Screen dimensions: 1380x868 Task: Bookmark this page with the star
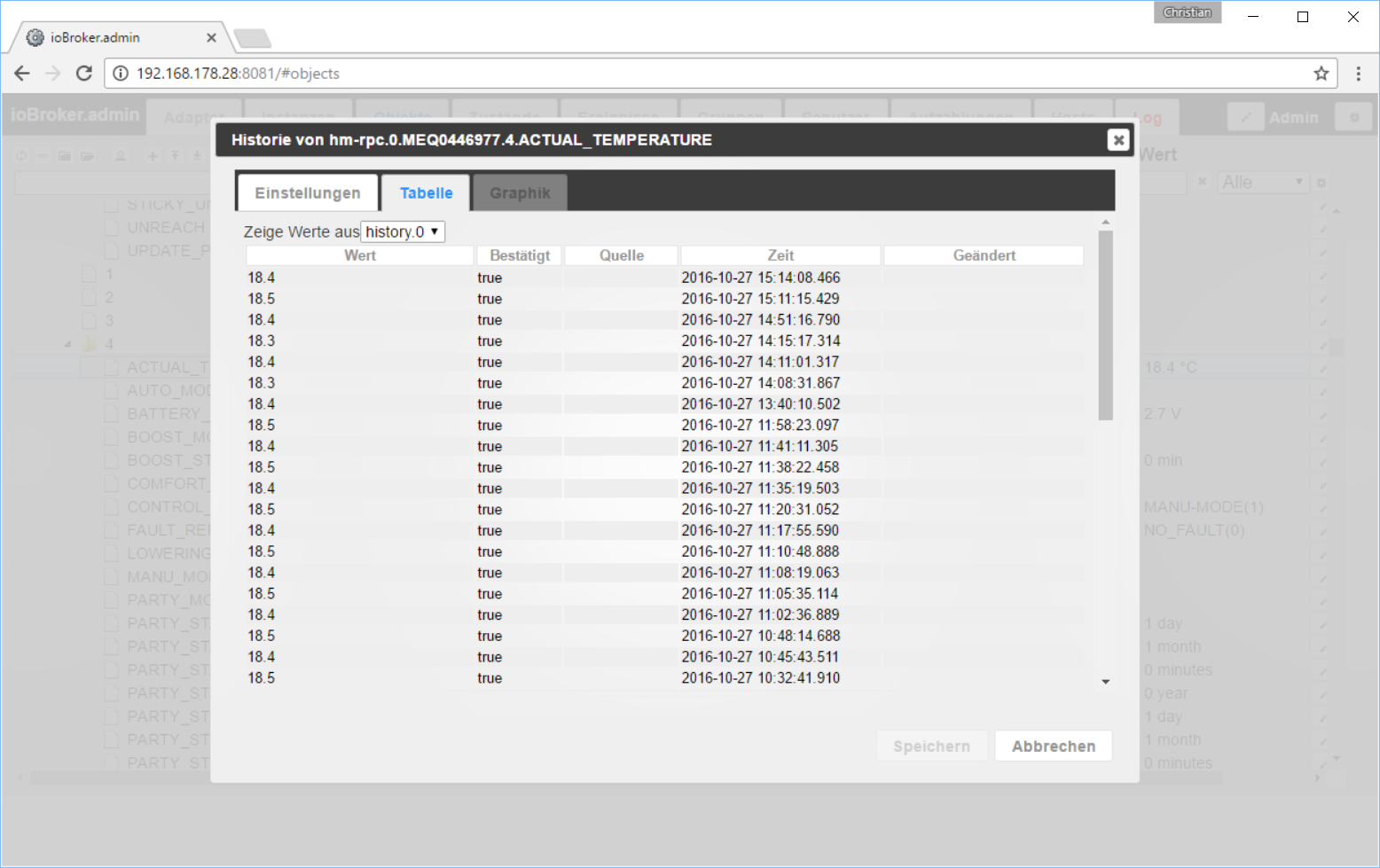point(1321,74)
